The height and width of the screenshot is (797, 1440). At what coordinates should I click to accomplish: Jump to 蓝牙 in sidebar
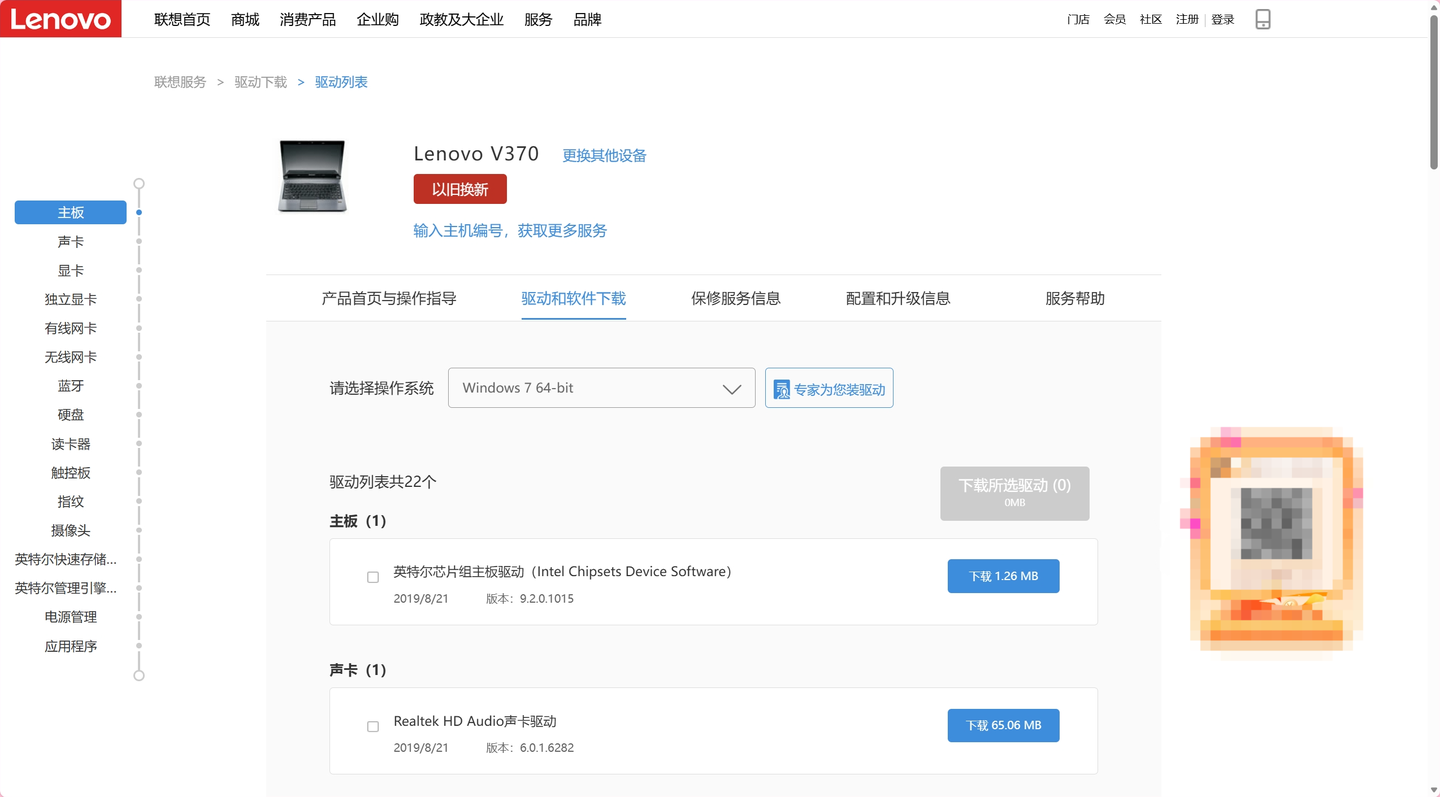pos(71,386)
